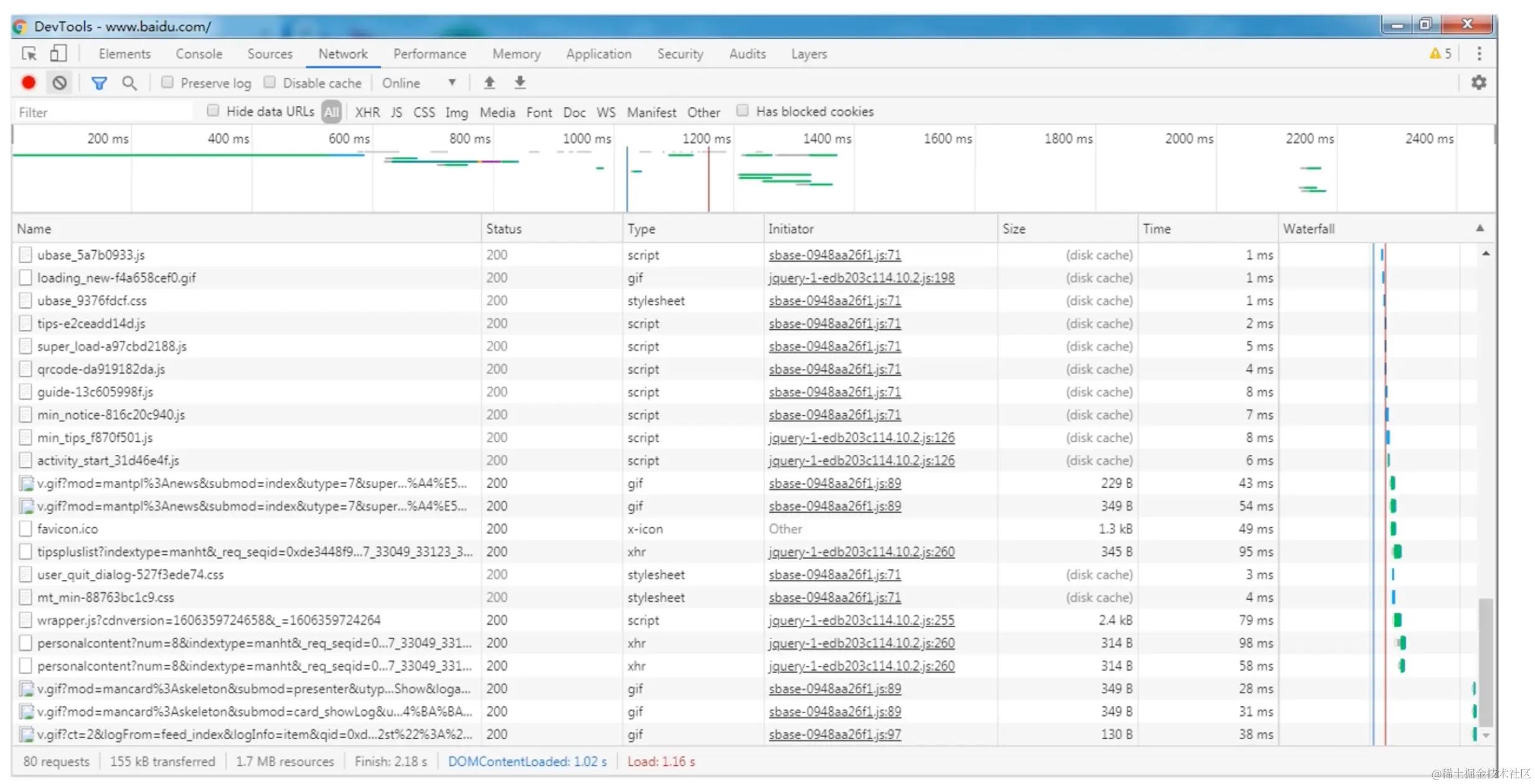Click the blue DOMContentLoaded timeline marker

[x=627, y=179]
